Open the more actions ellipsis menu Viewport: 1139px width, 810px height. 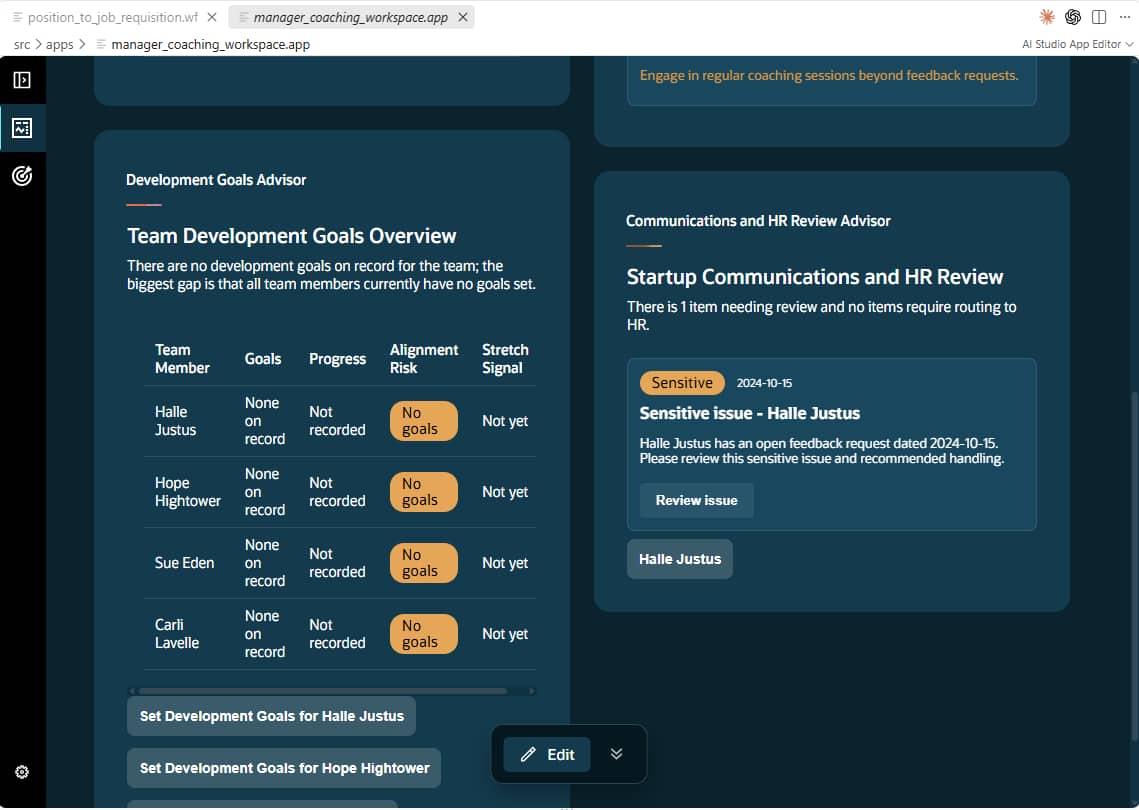tap(1125, 17)
